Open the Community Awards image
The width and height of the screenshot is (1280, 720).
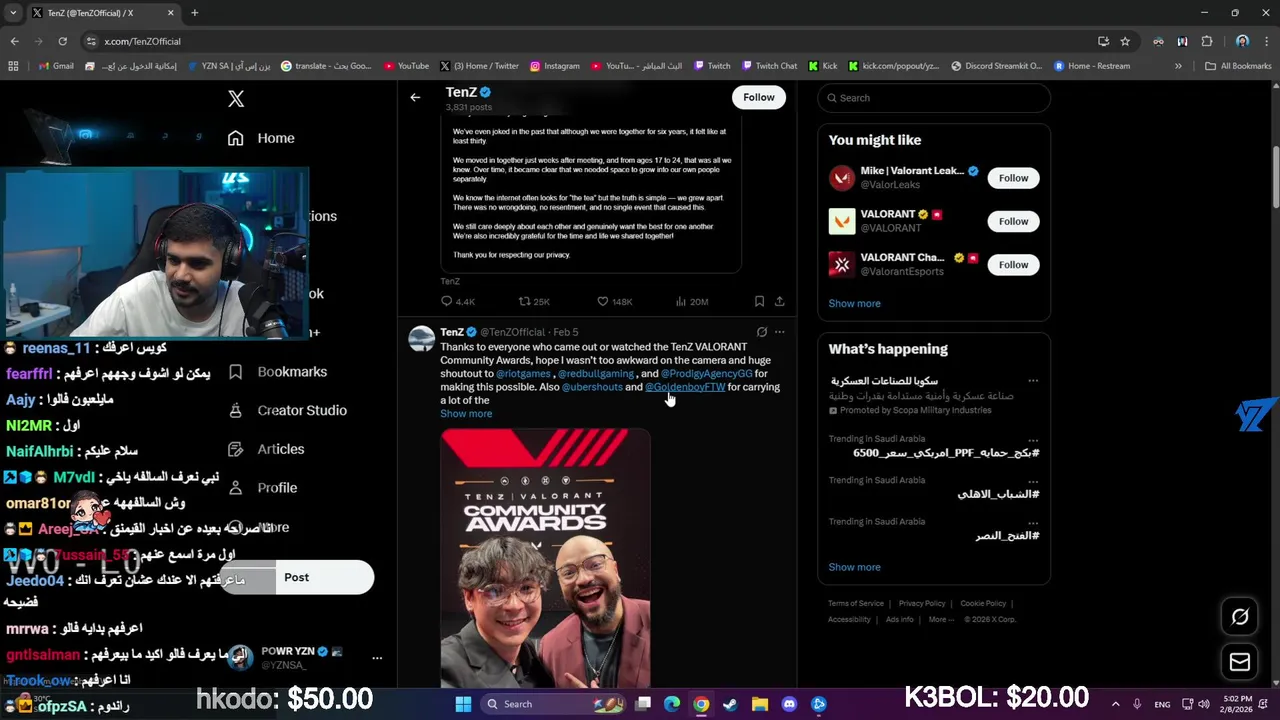tap(545, 558)
